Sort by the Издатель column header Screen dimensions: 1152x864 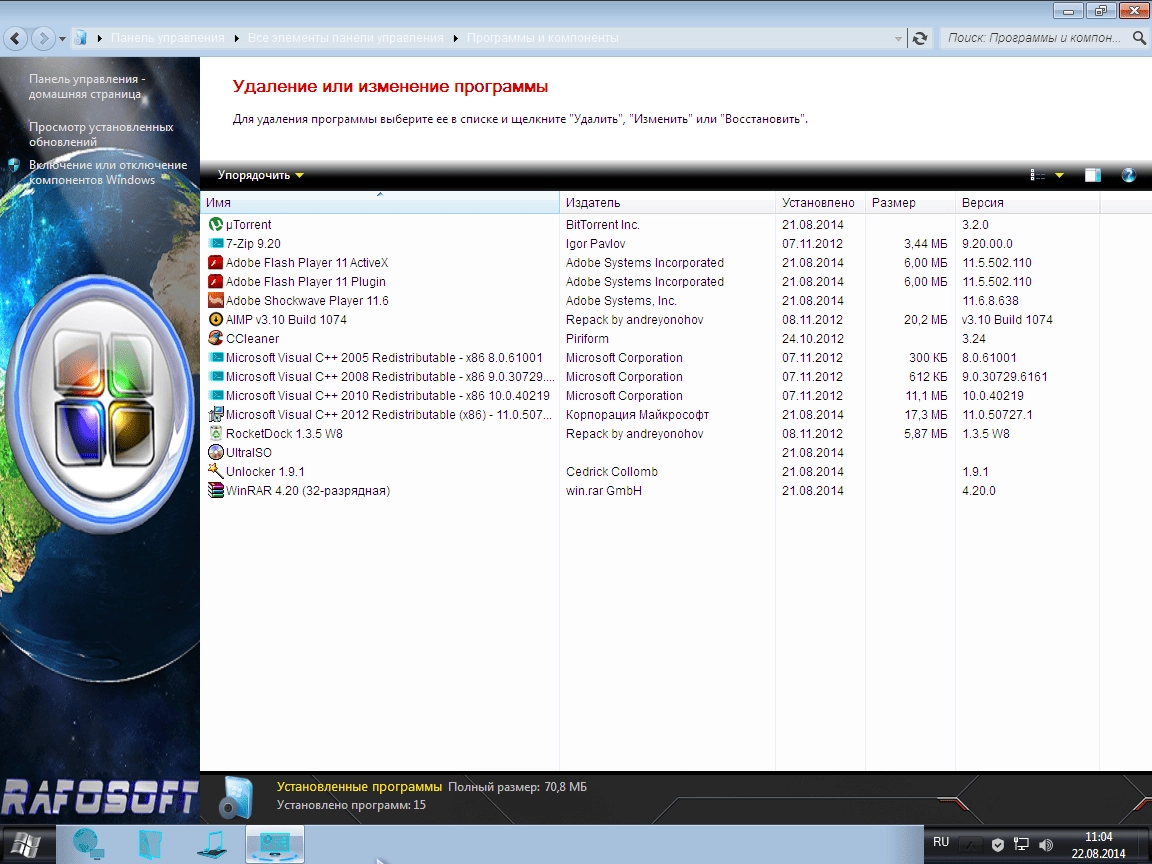[x=667, y=203]
